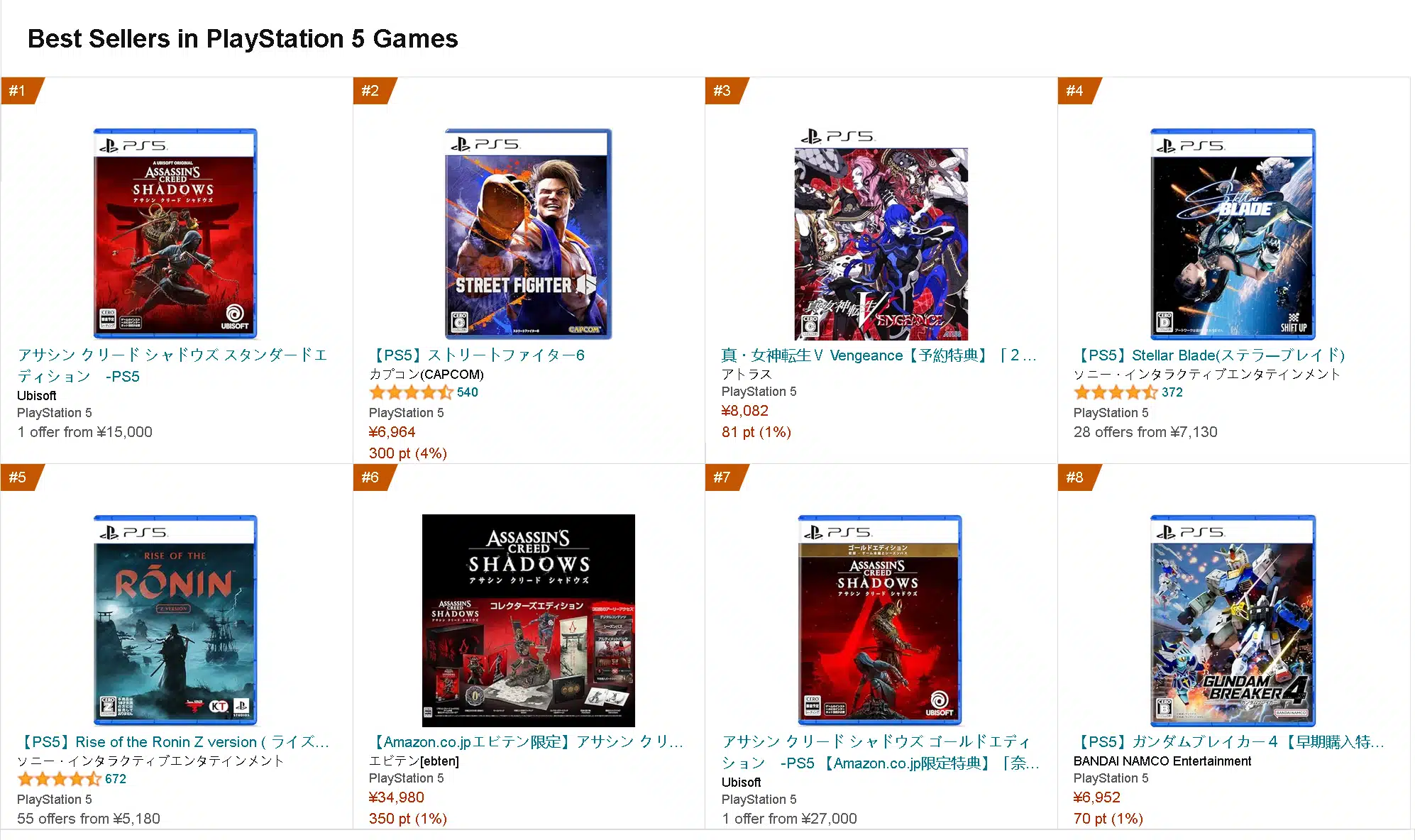Screen dimensions: 1415x840
Task: Click the Best Sellers in PlayStation 5 Games heading
Action: pyautogui.click(x=243, y=39)
